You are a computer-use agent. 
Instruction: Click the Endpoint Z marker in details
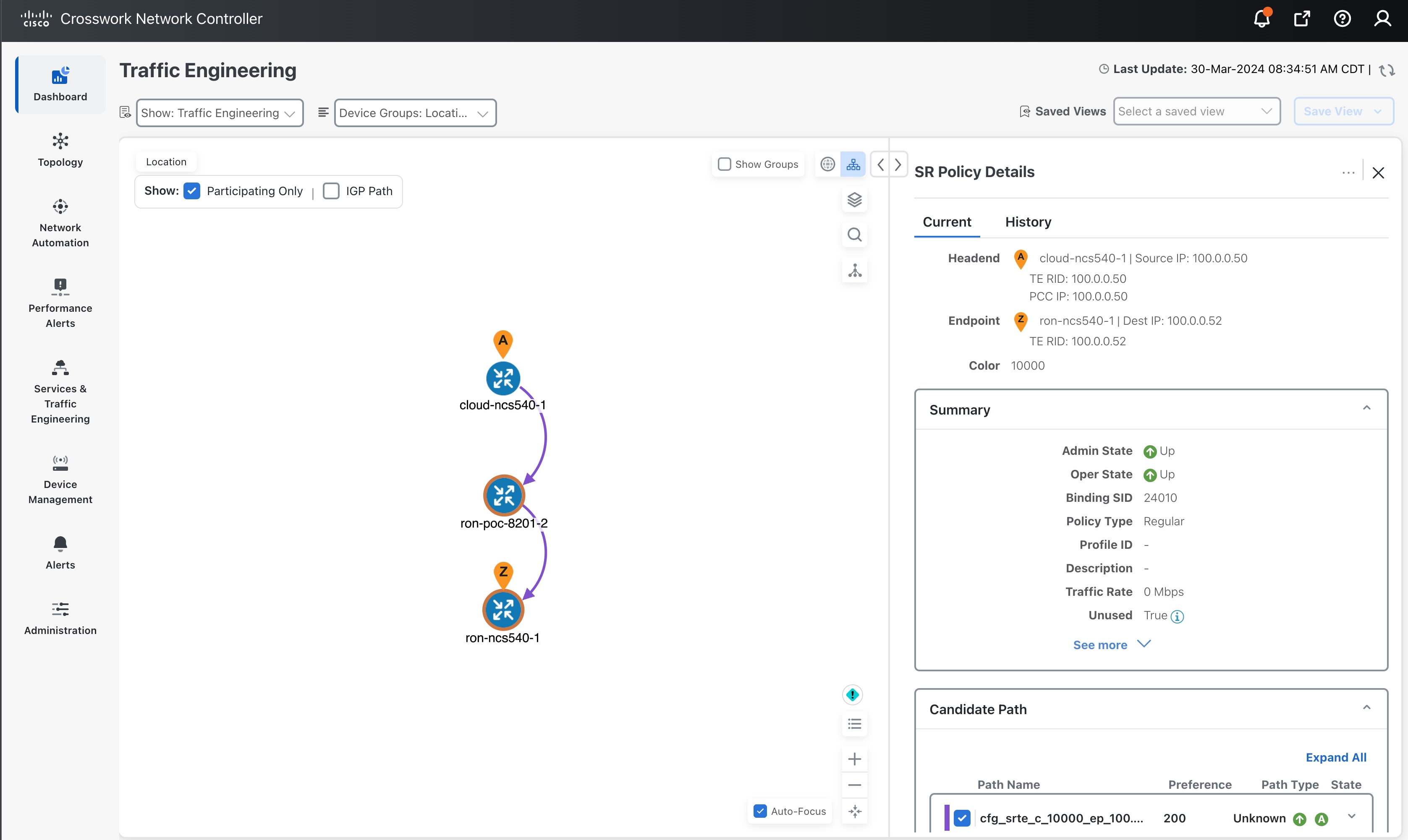click(x=1020, y=321)
